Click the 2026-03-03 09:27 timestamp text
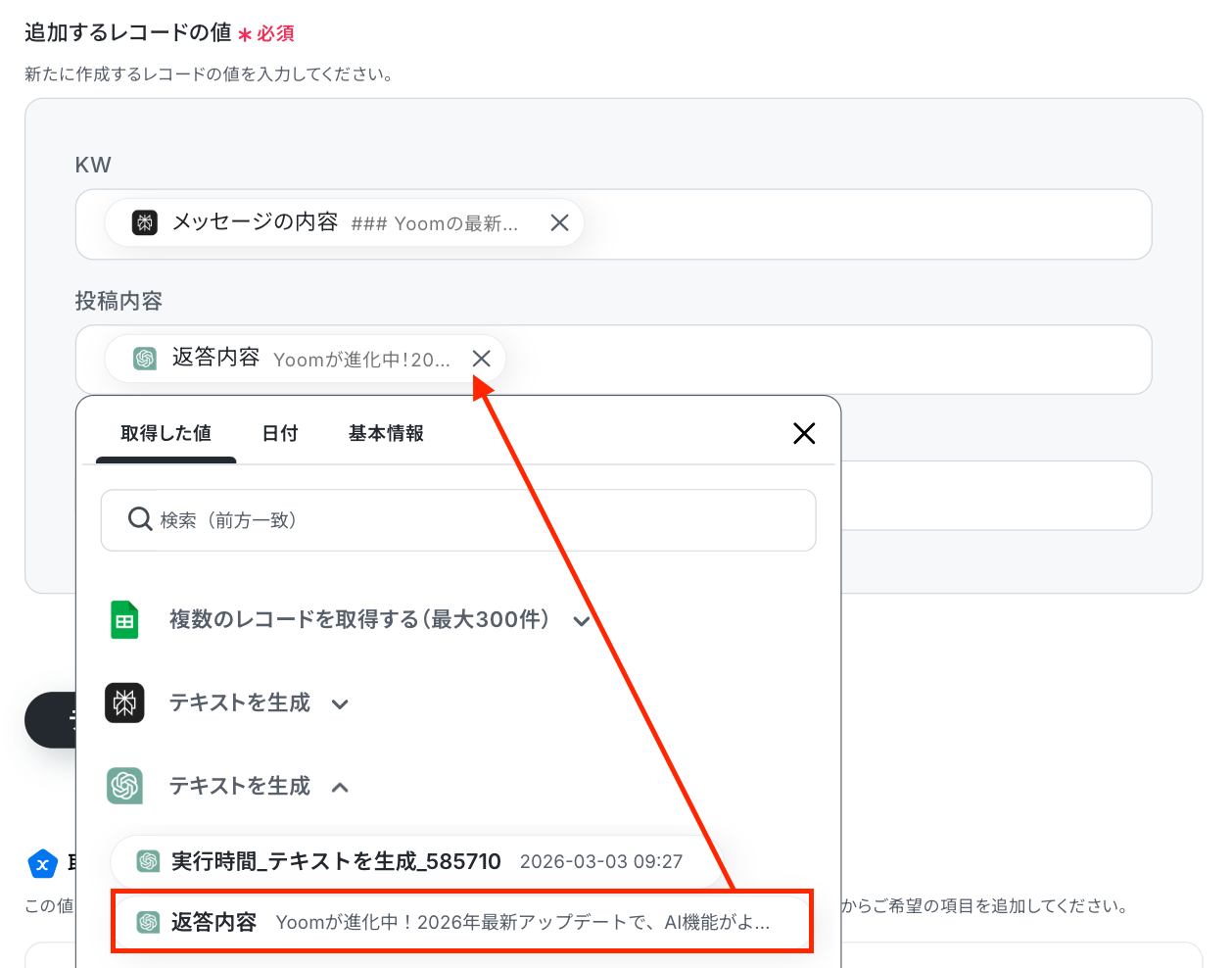1232x968 pixels. point(601,861)
